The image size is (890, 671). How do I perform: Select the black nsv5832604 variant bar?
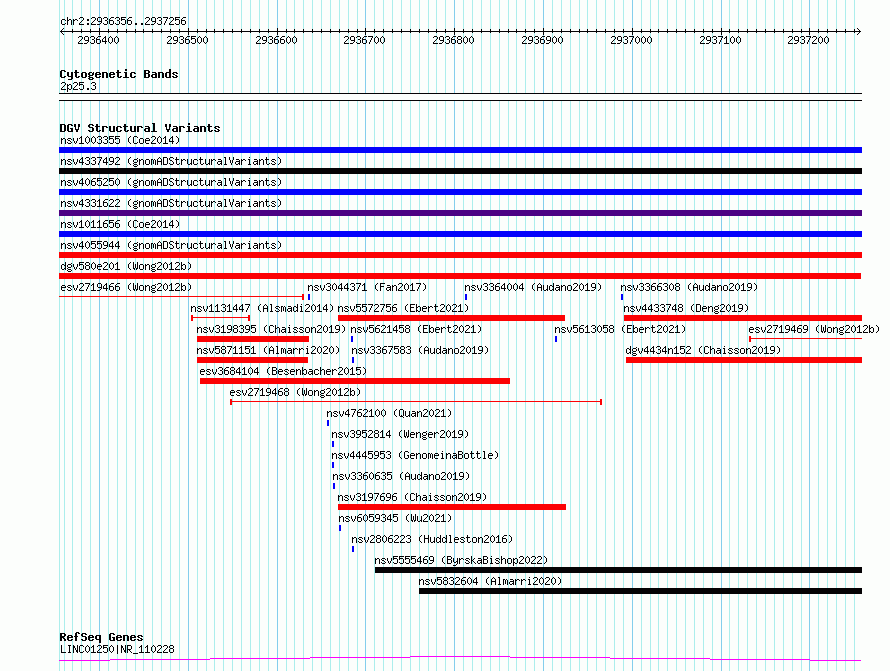point(640,591)
